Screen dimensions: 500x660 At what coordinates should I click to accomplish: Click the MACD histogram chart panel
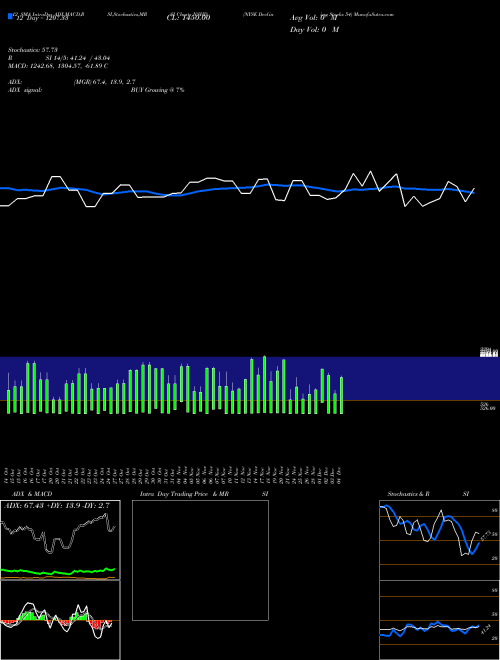point(60,620)
